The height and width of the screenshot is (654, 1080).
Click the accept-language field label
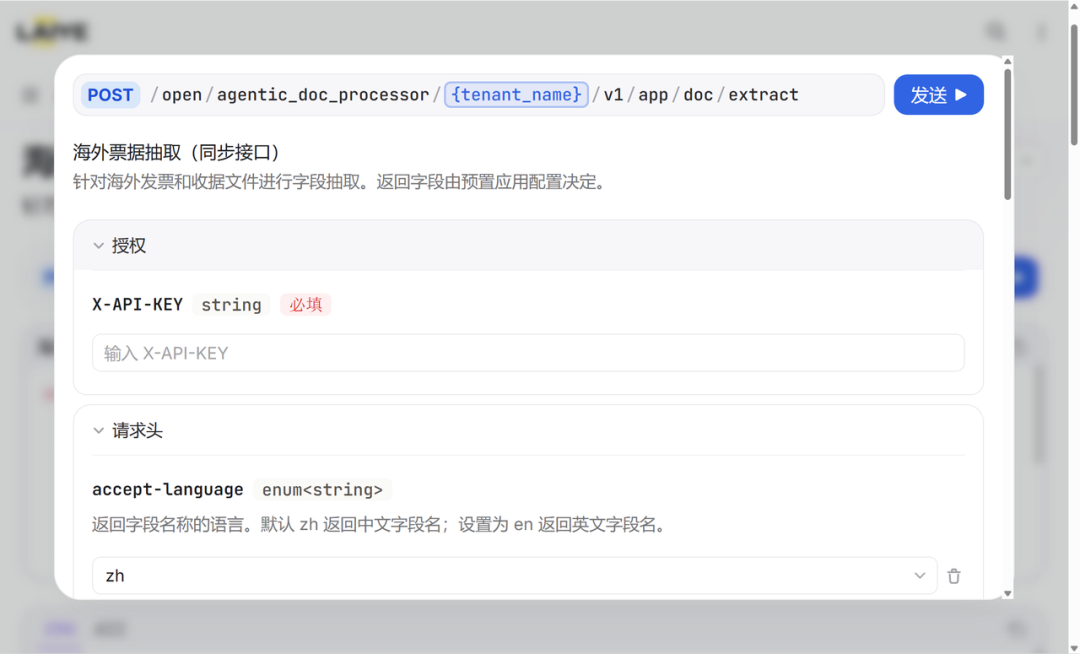(x=167, y=489)
